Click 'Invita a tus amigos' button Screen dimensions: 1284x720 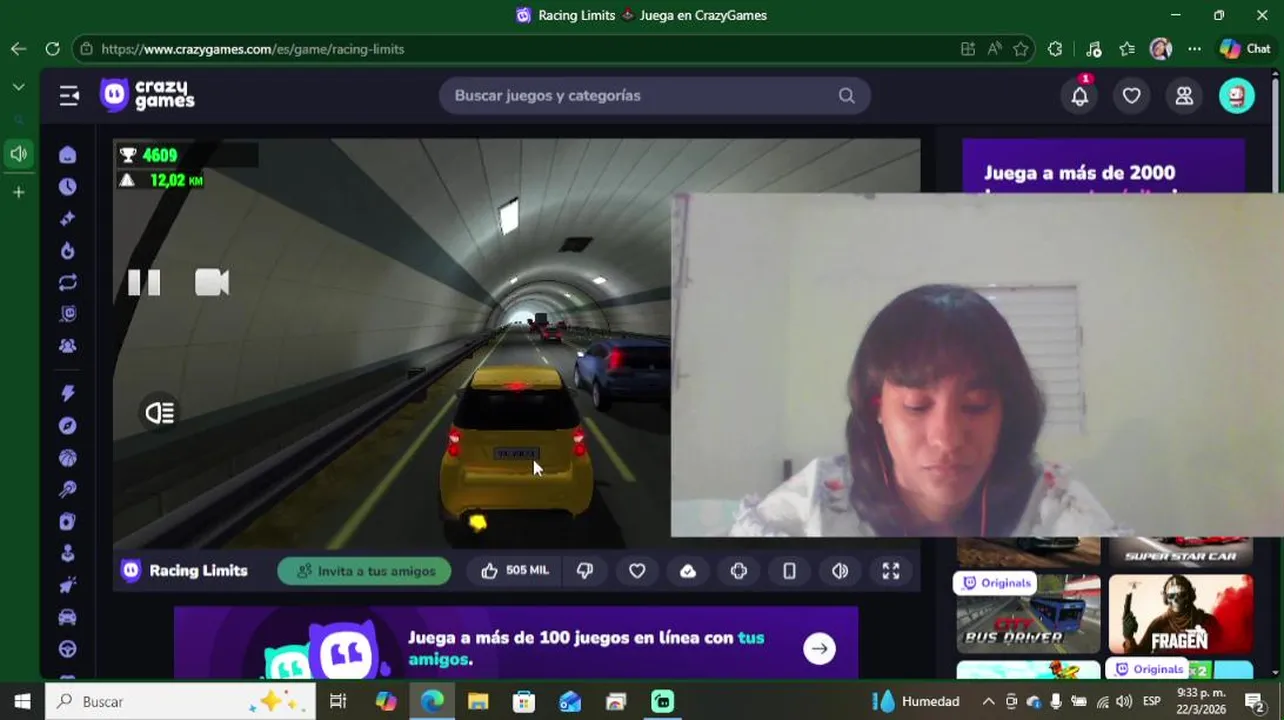click(x=364, y=571)
